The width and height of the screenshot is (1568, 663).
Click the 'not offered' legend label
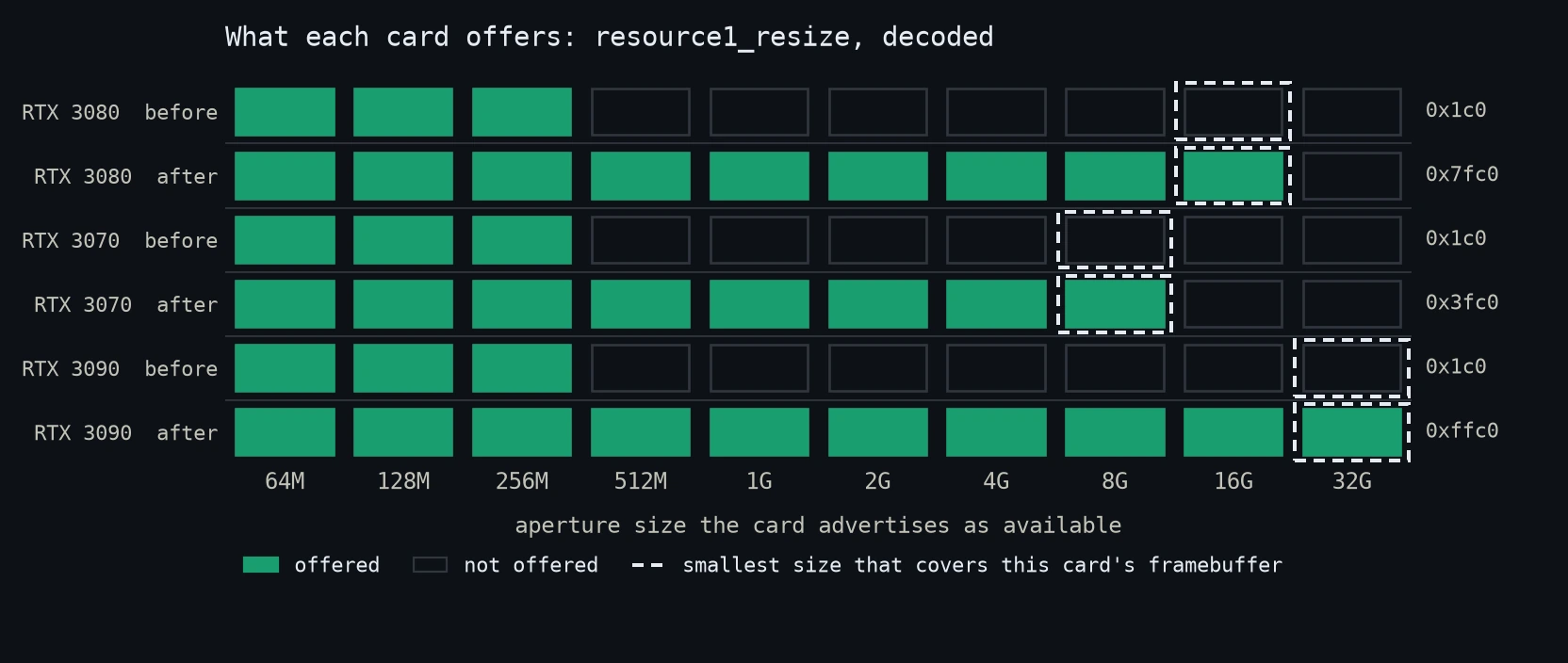click(x=531, y=565)
